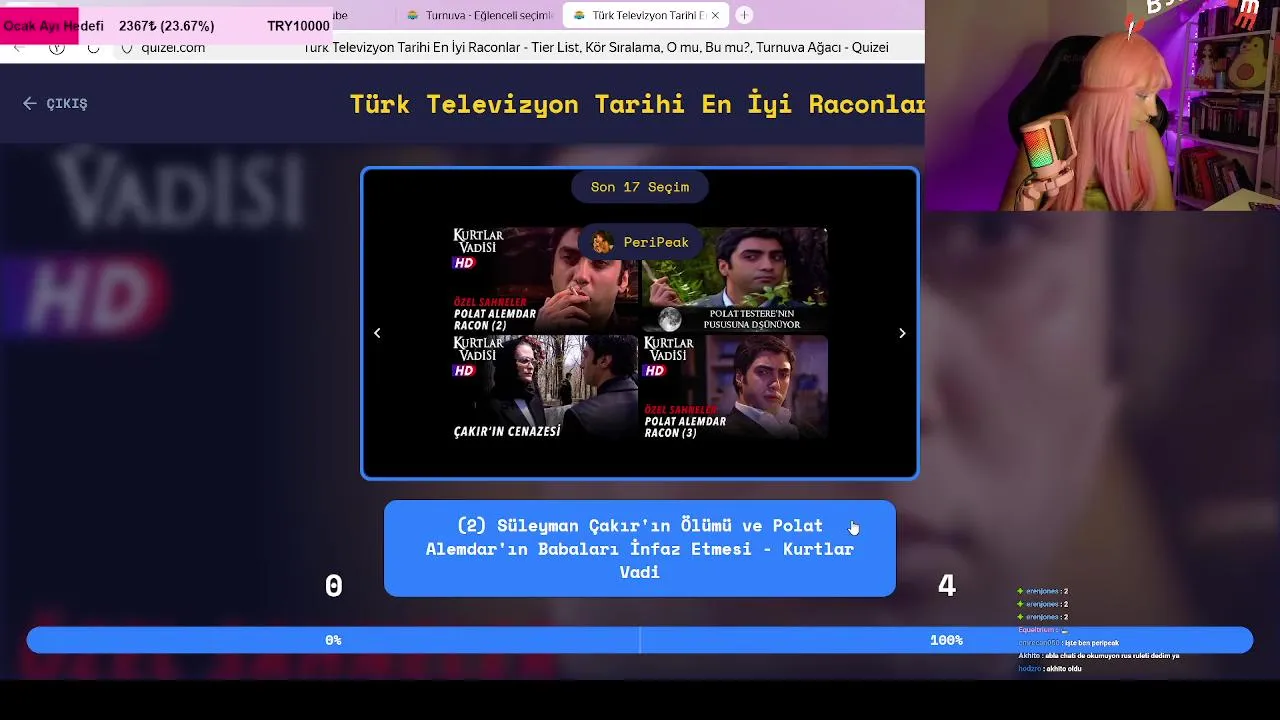Click the site security shield icon
The image size is (1280, 720).
[x=126, y=47]
